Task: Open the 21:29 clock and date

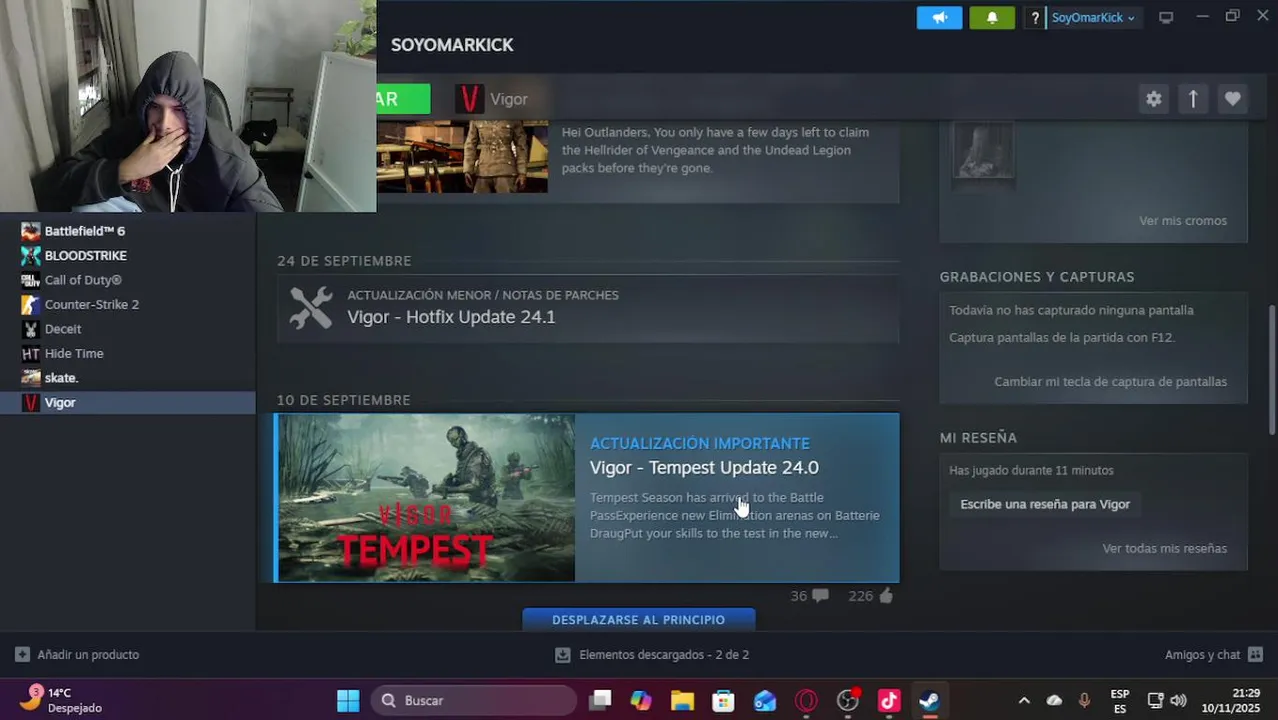Action: click(1231, 700)
